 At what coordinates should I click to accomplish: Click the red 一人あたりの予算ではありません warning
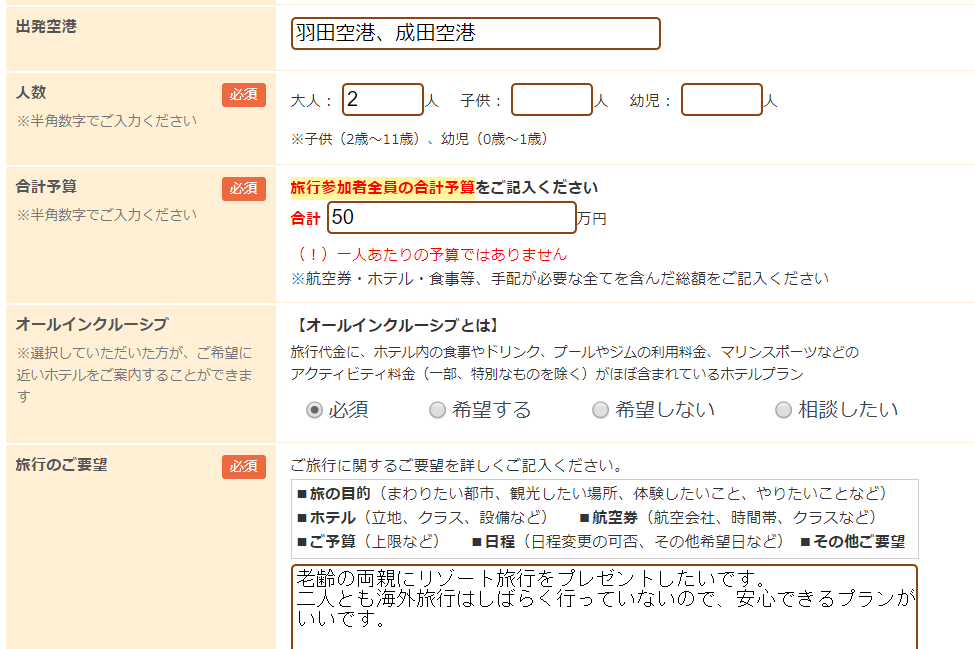coord(432,254)
